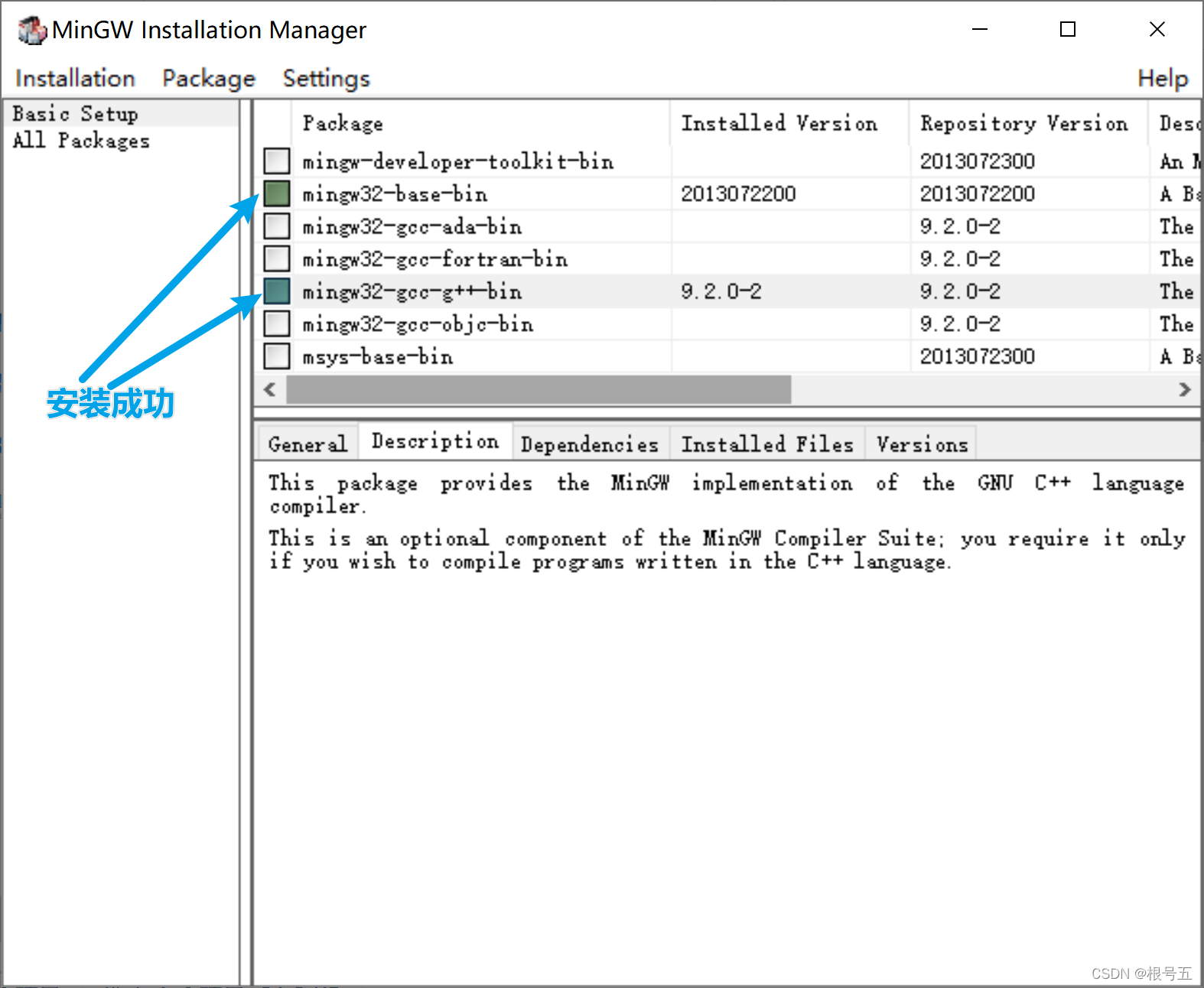Sort by the Package column header
This screenshot has width=1204, height=988.
click(x=480, y=123)
